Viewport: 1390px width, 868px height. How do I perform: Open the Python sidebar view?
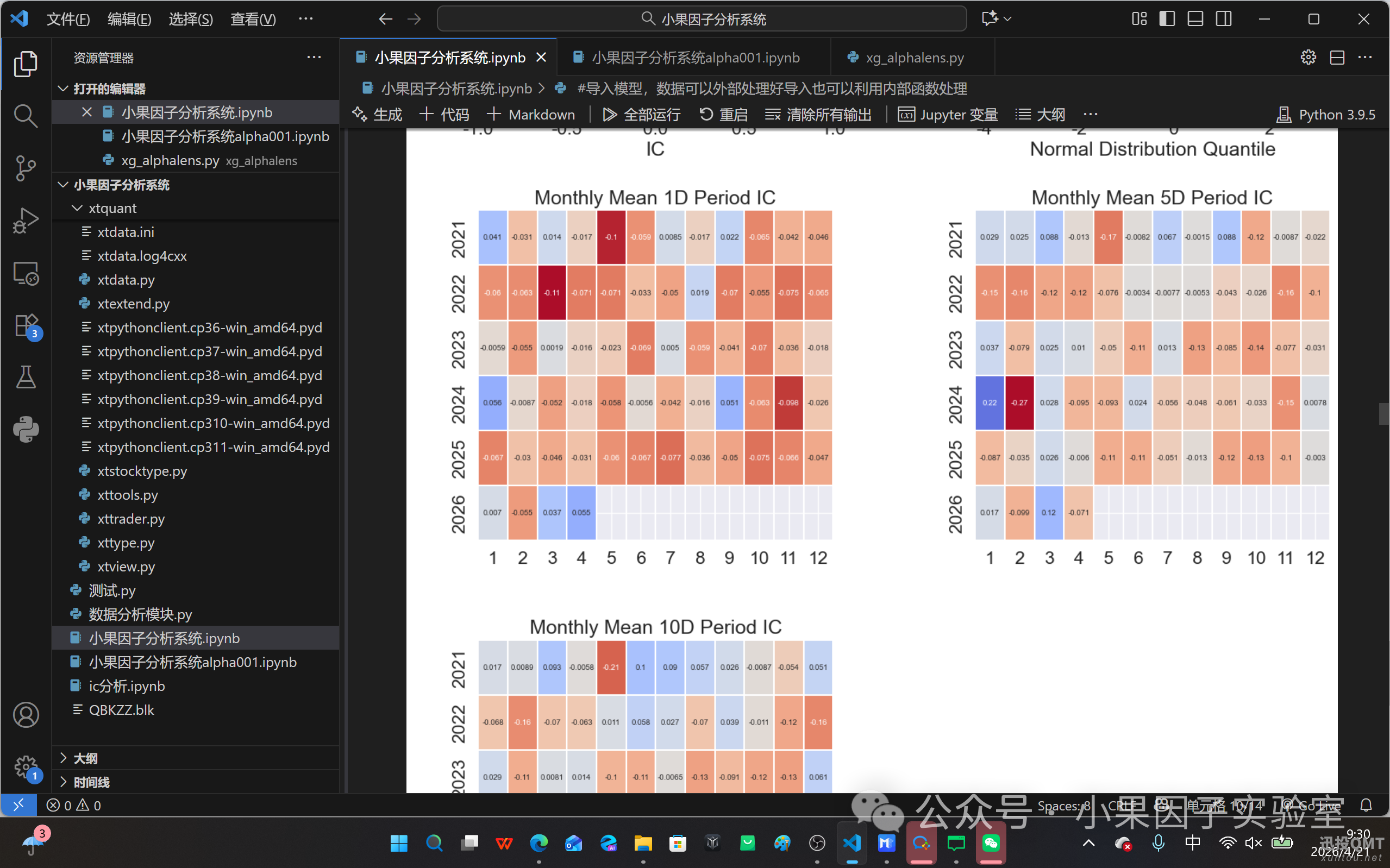click(x=25, y=430)
